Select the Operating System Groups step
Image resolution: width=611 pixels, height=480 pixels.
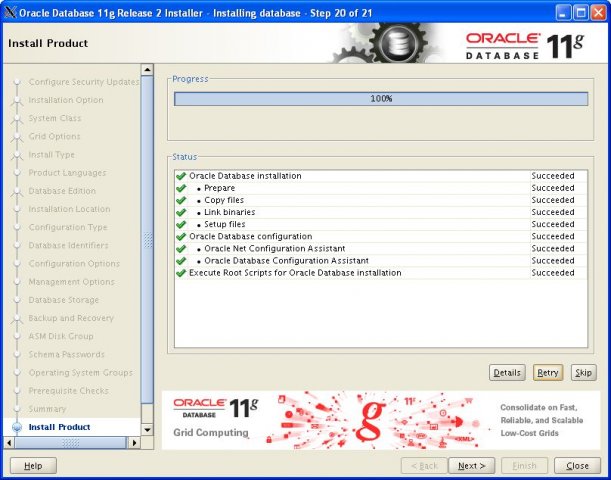coord(80,373)
